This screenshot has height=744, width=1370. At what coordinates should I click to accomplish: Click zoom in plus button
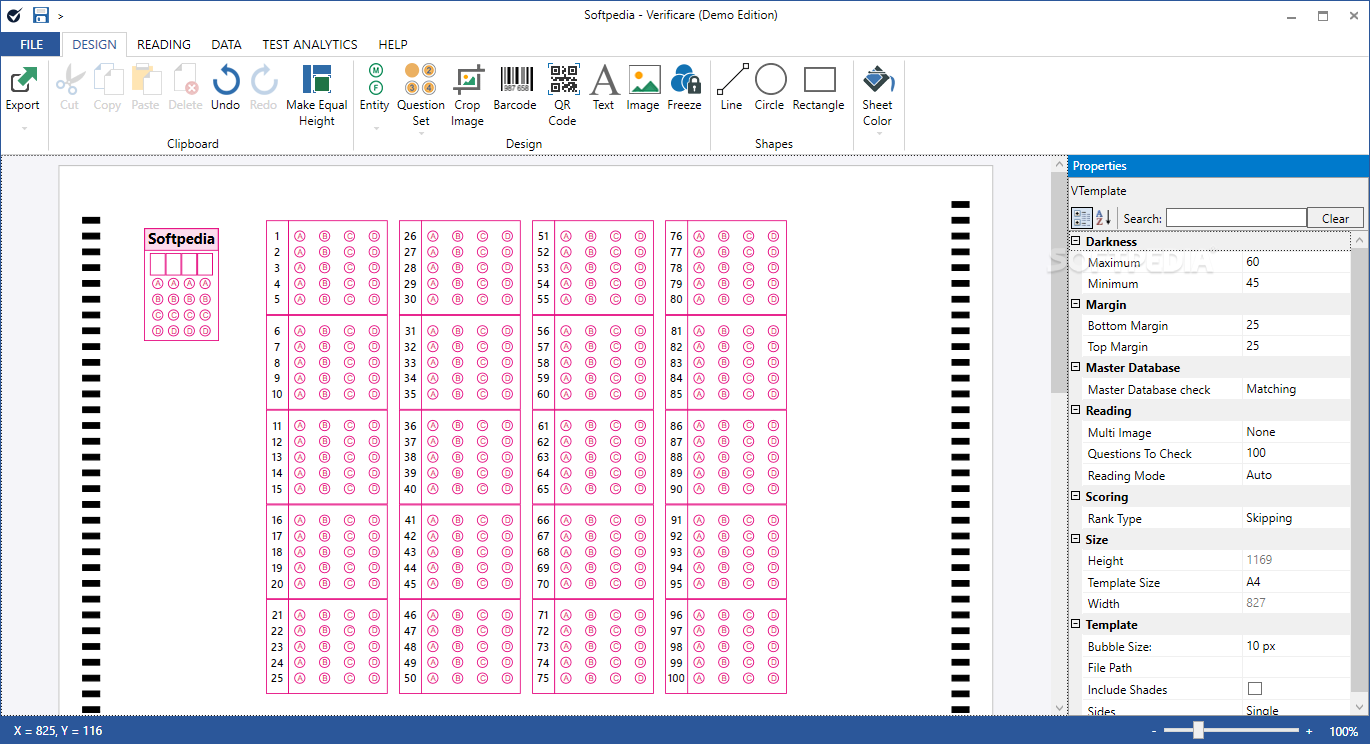click(x=1309, y=731)
